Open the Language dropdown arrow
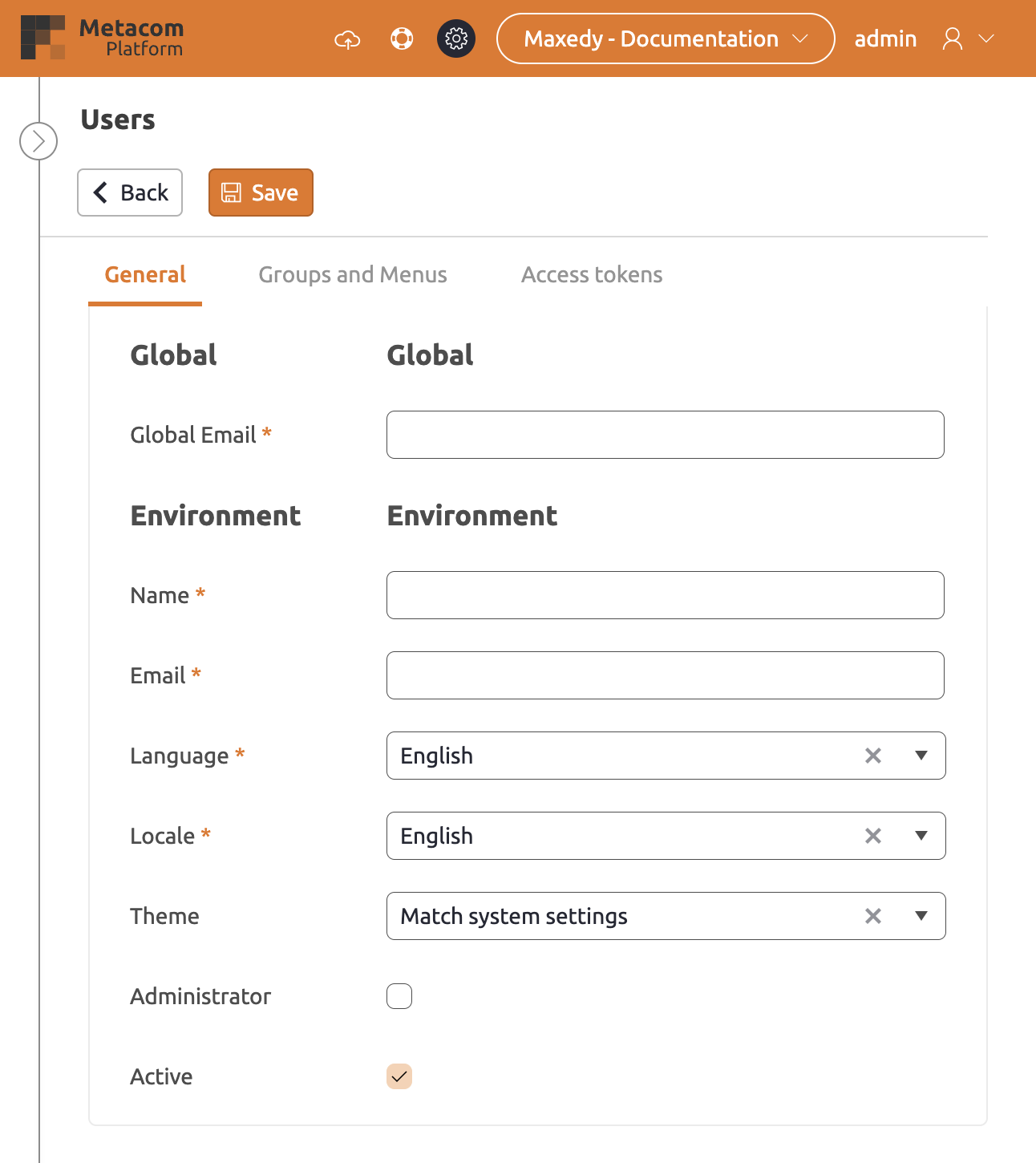The image size is (1036, 1163). coord(921,756)
